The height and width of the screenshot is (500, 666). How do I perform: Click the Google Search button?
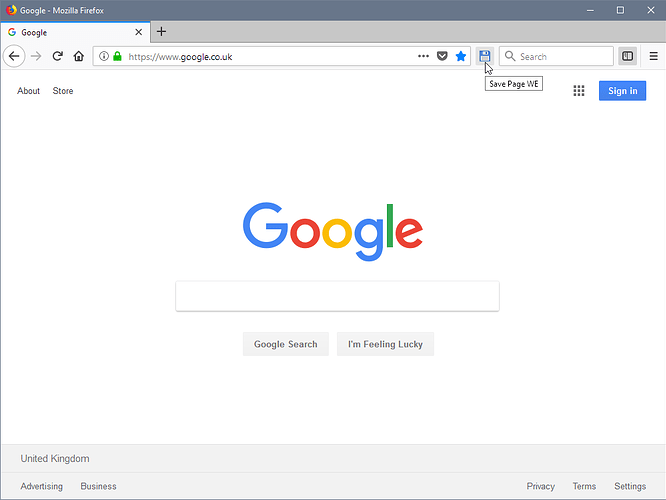[x=285, y=344]
